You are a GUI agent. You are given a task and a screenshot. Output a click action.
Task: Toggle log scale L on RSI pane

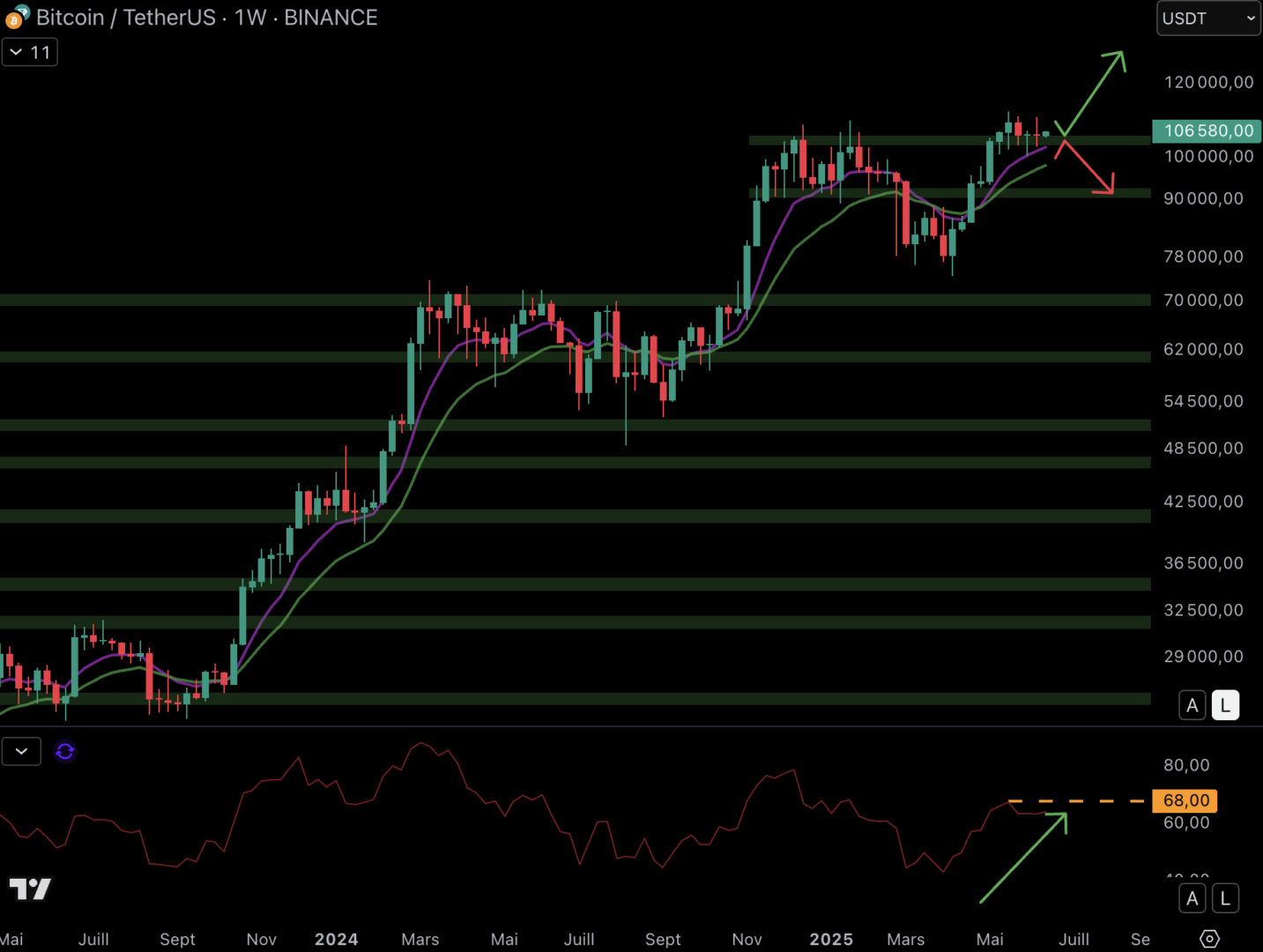click(1225, 898)
